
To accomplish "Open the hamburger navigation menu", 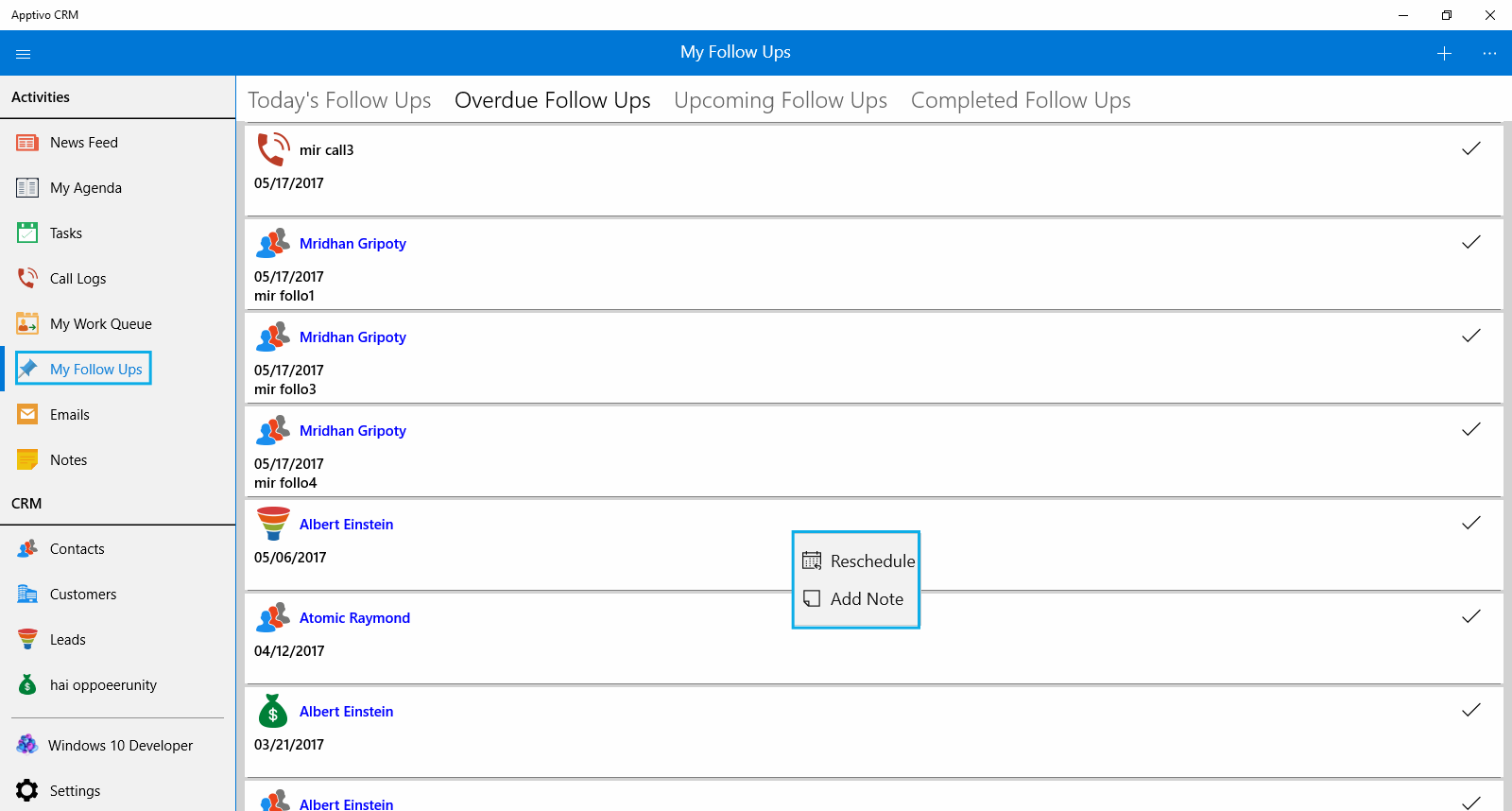I will pyautogui.click(x=24, y=54).
